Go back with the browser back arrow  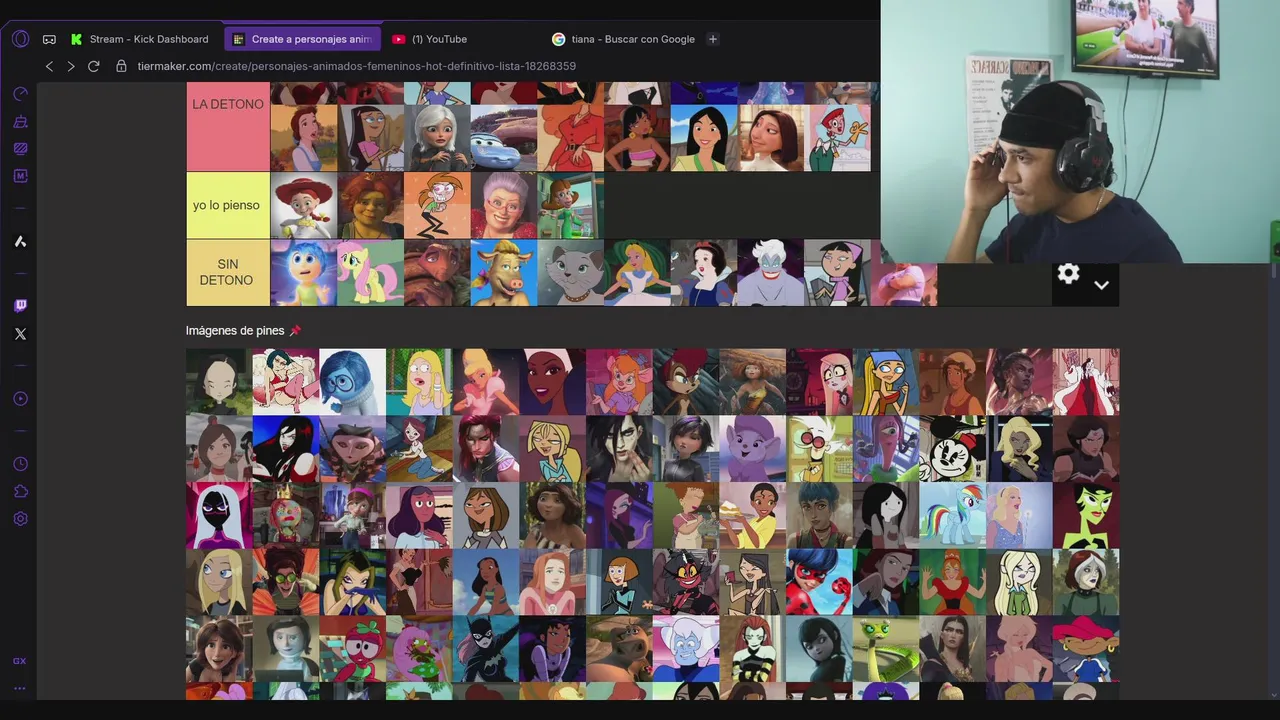pyautogui.click(x=49, y=66)
